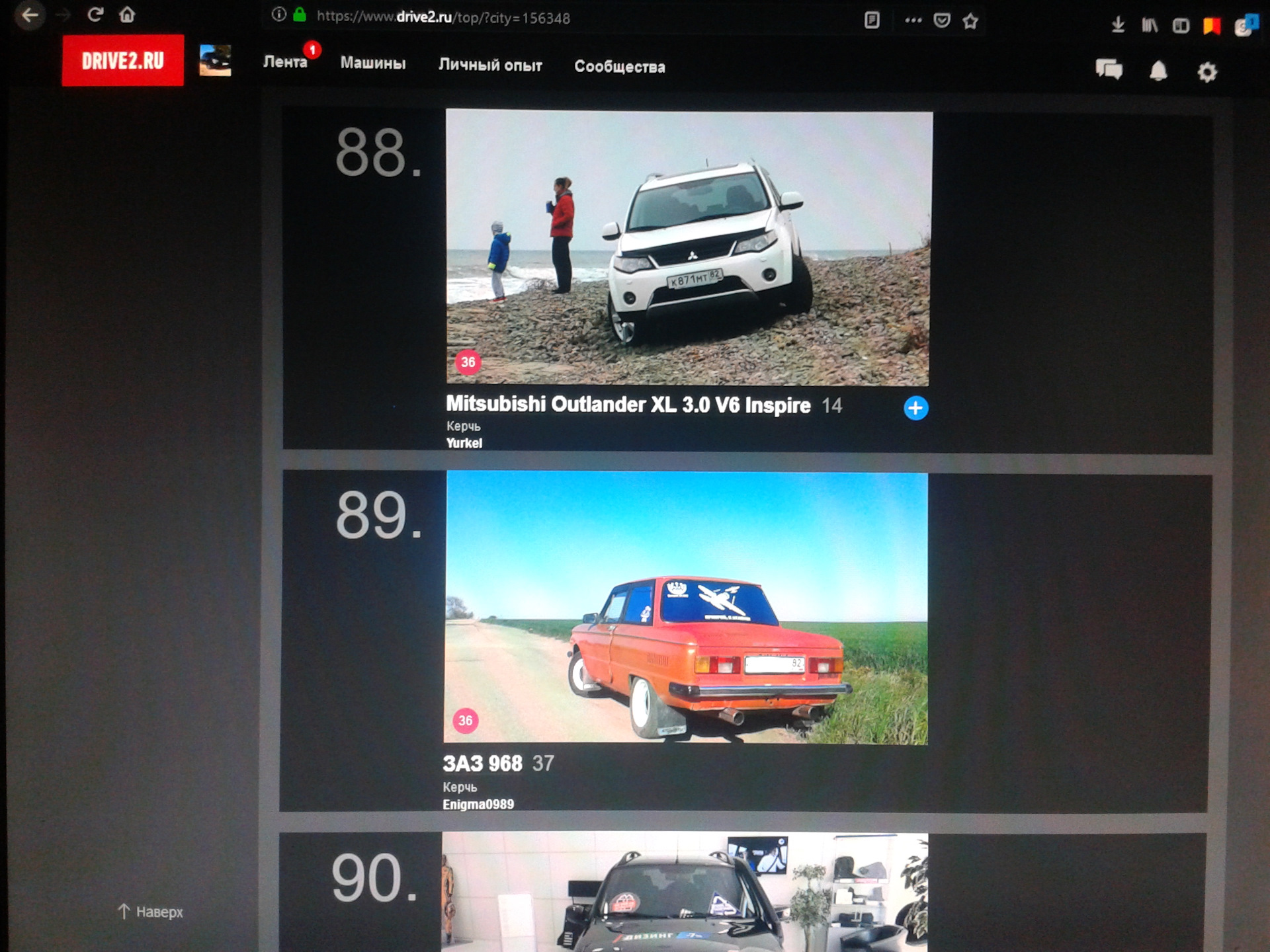The width and height of the screenshot is (1270, 952).
Task: Click blue plus follow button for Outlander
Action: 916,409
